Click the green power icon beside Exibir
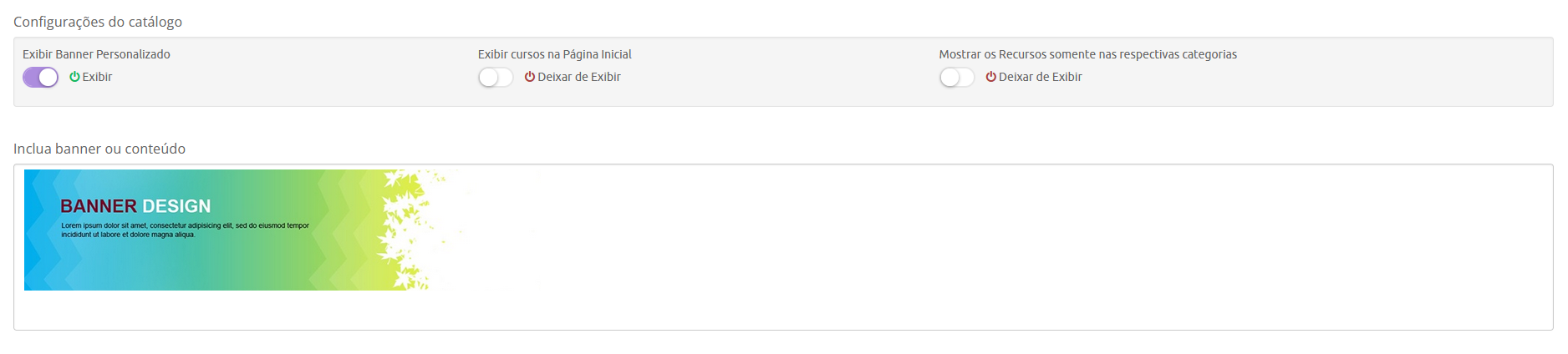Viewport: 1568px width, 354px height. (74, 77)
